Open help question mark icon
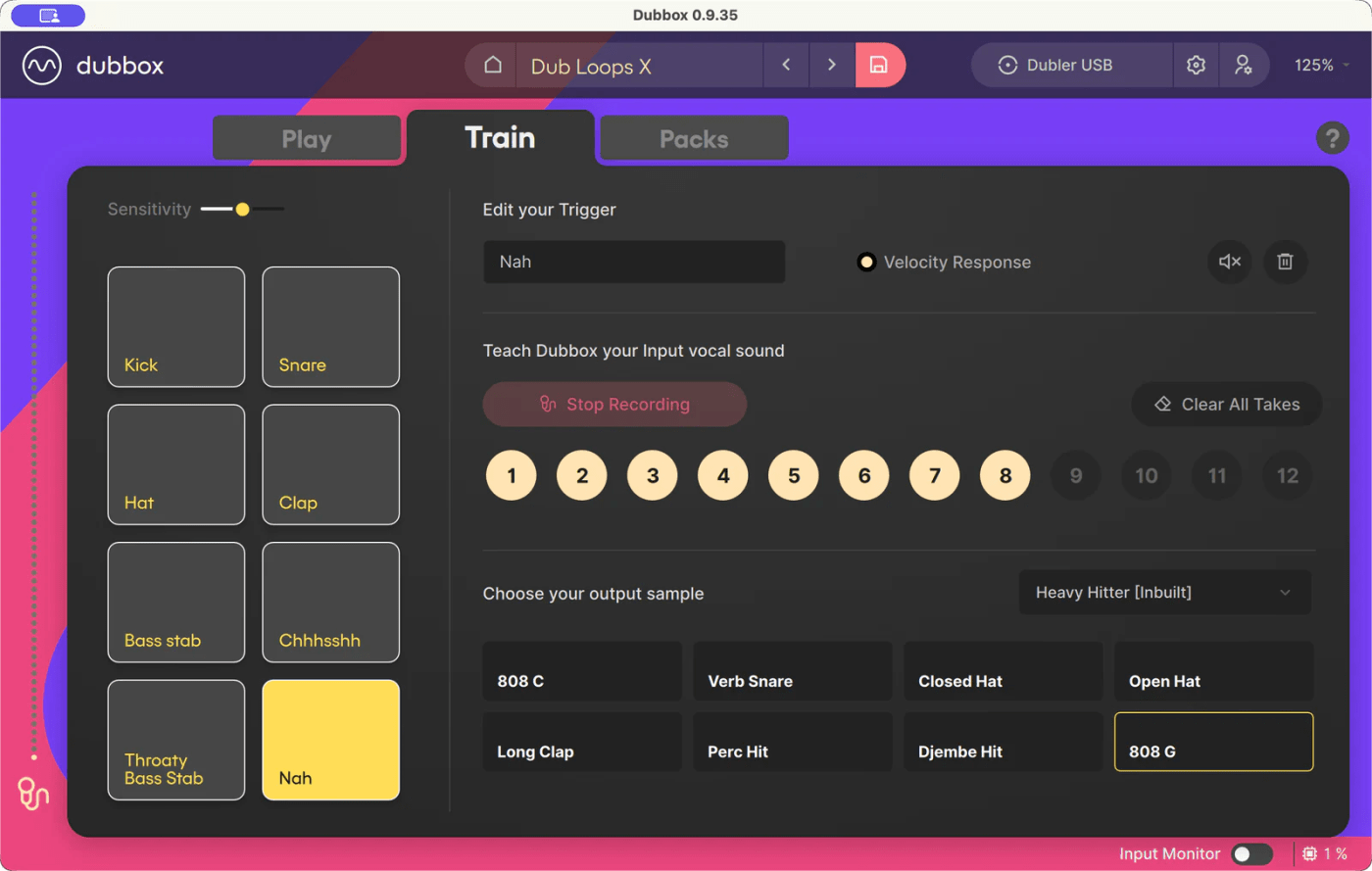 pos(1332,138)
